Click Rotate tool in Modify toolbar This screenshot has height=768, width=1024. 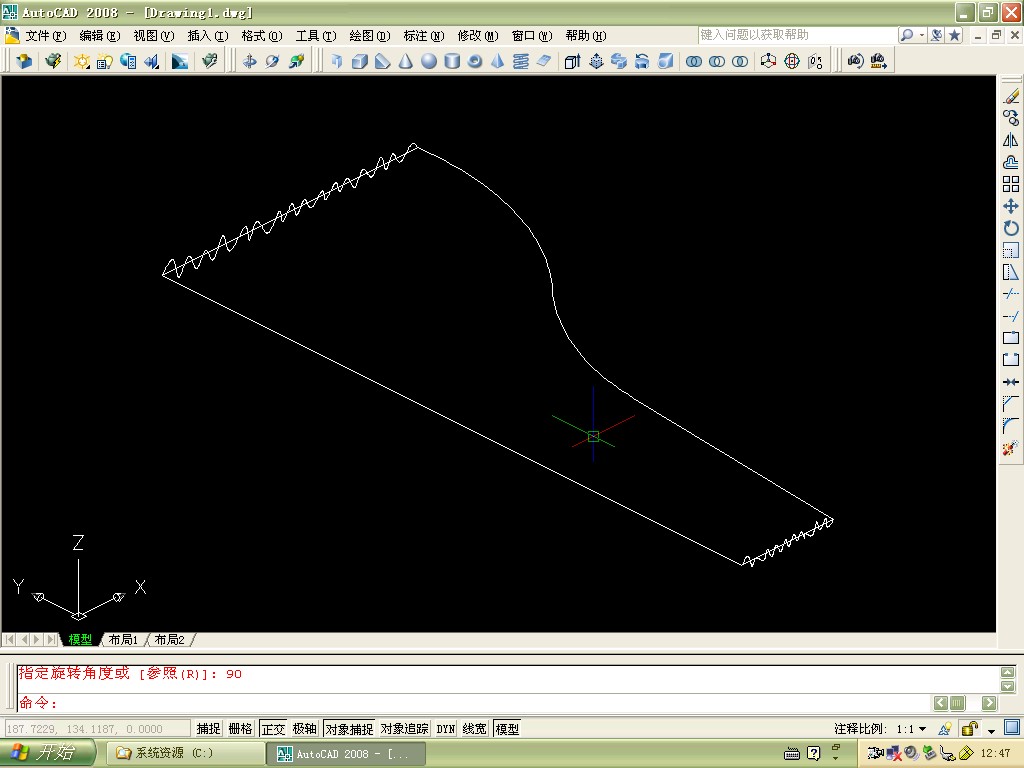click(x=1011, y=228)
